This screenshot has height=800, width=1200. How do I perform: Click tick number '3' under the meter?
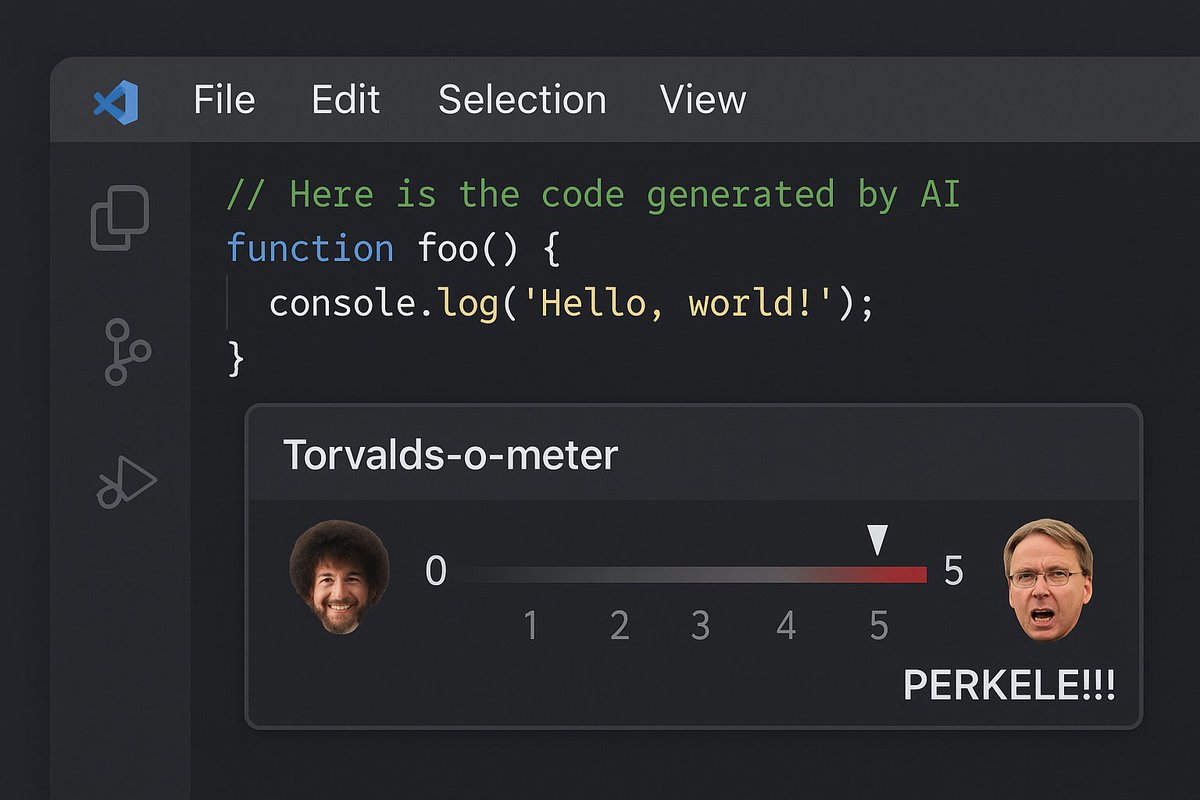click(701, 626)
